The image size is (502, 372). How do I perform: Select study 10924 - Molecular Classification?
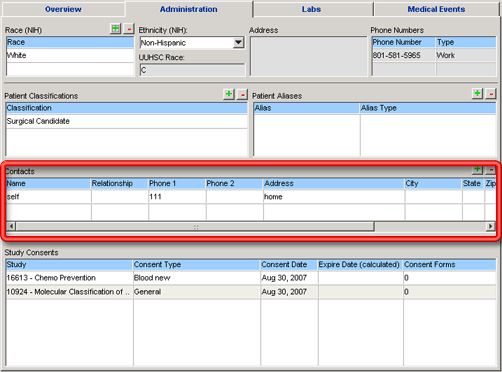[69, 292]
